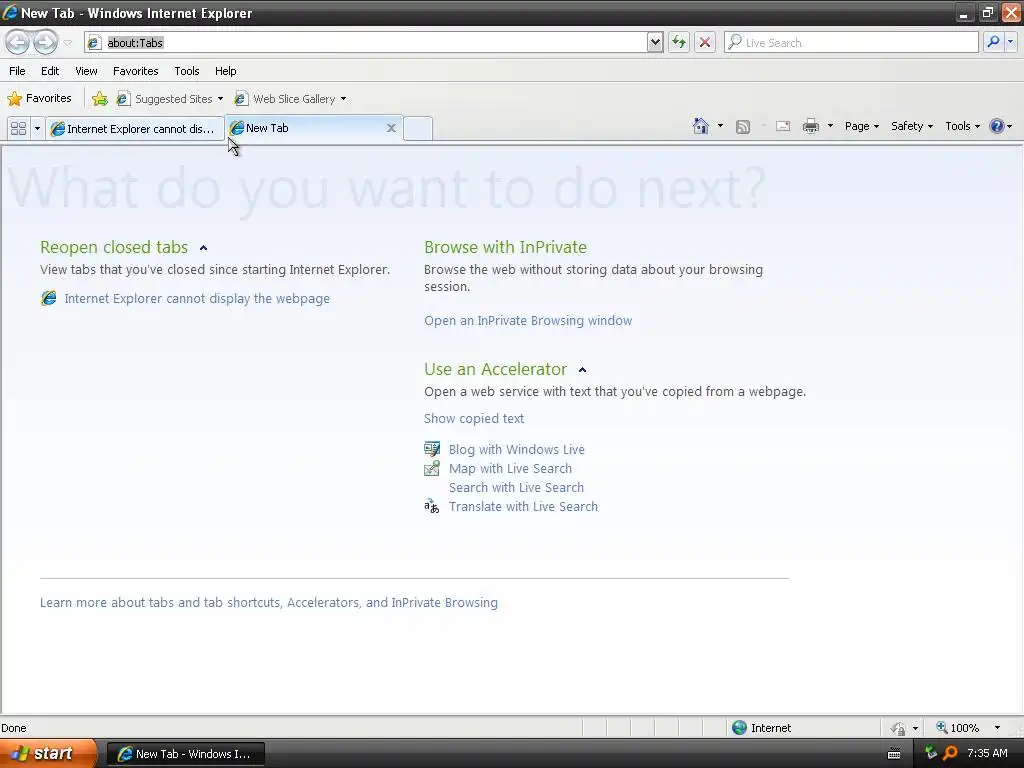Click the Print printer icon
This screenshot has width=1024, height=768.
811,126
